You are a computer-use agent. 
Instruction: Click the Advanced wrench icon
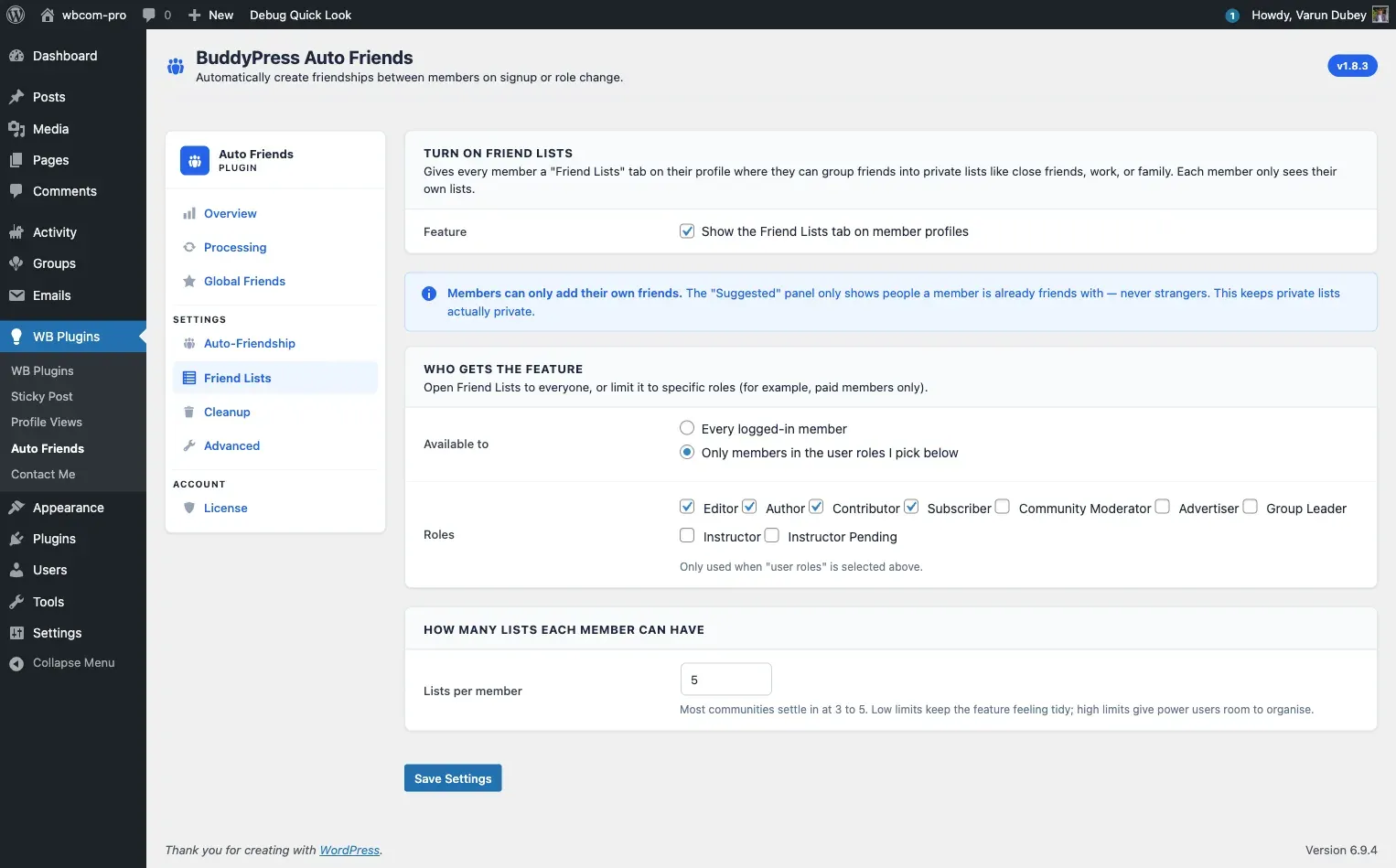coord(189,446)
